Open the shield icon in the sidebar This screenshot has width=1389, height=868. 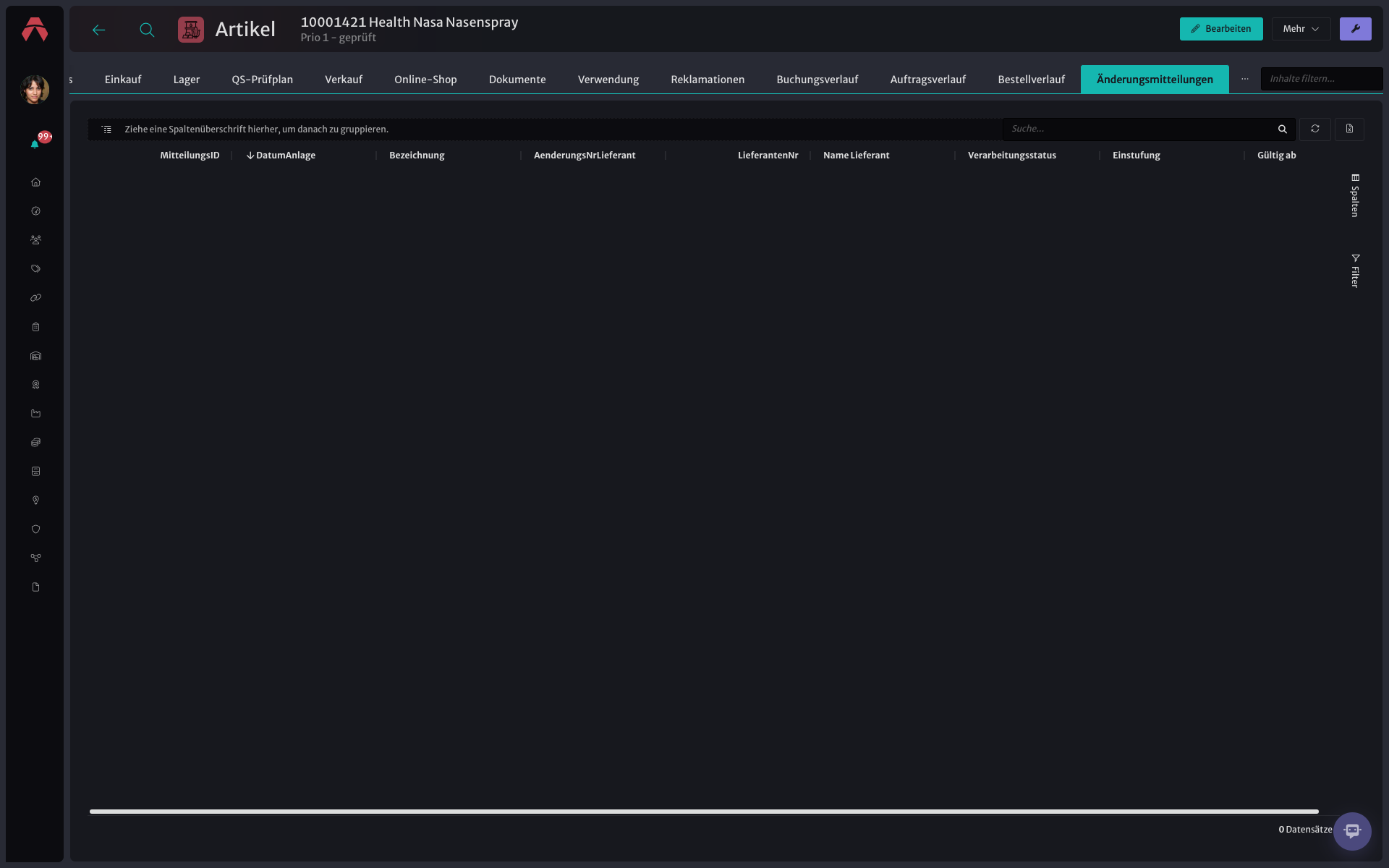coord(35,529)
